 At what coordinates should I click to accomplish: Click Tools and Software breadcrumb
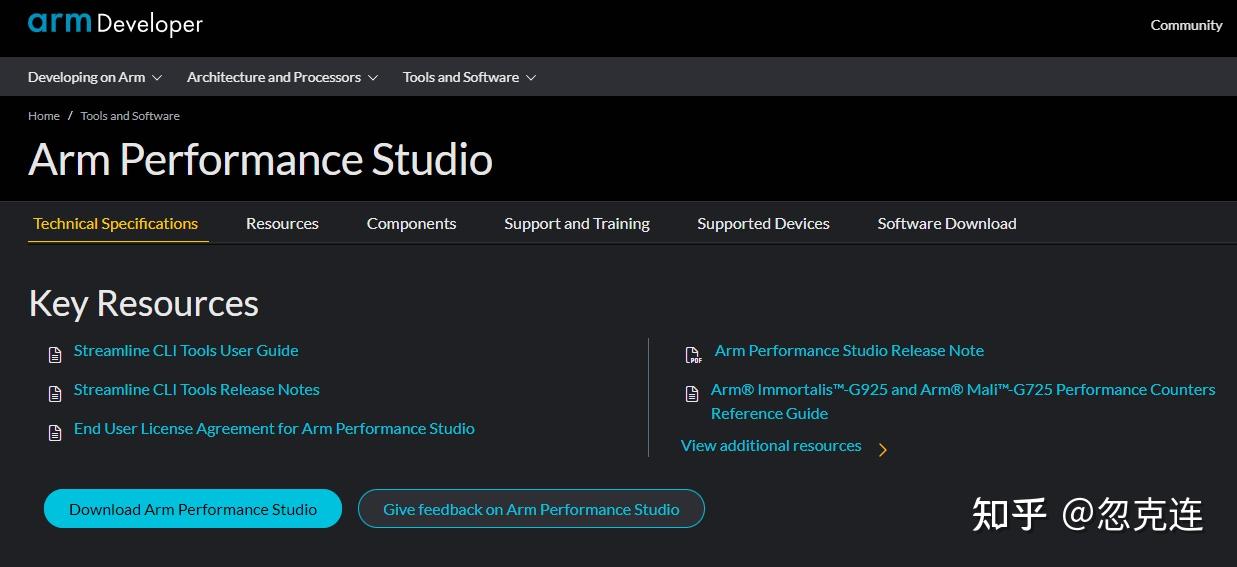[130, 116]
